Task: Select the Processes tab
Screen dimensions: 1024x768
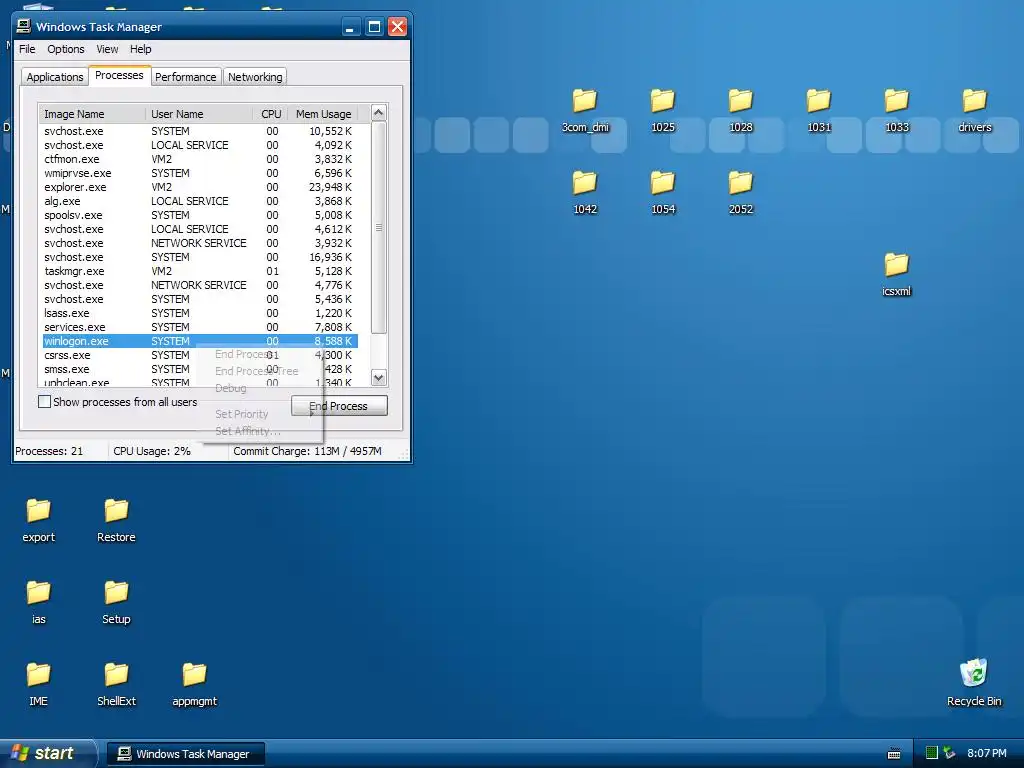Action: (x=120, y=76)
